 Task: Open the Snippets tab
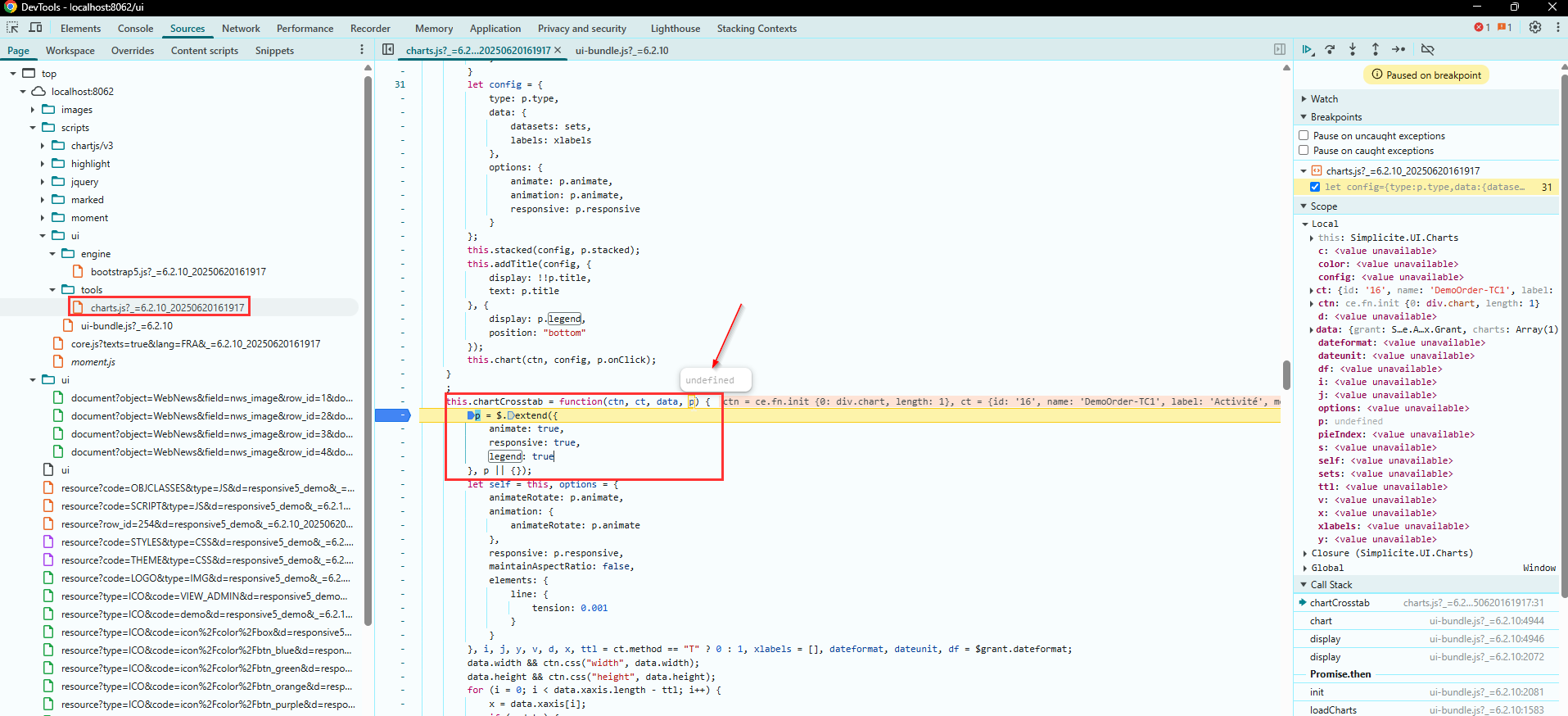click(273, 50)
